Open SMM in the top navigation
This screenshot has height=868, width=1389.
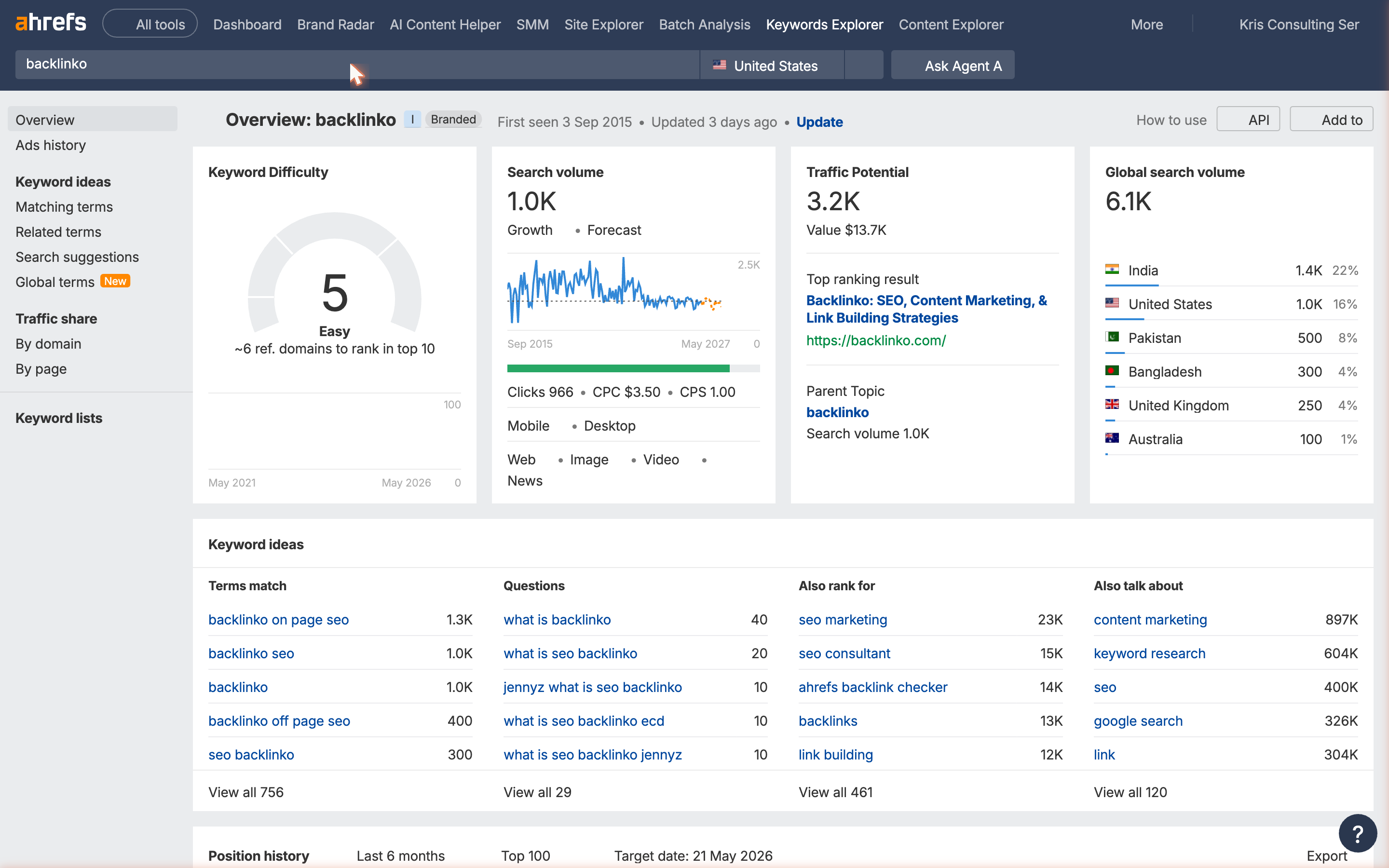pyautogui.click(x=532, y=25)
